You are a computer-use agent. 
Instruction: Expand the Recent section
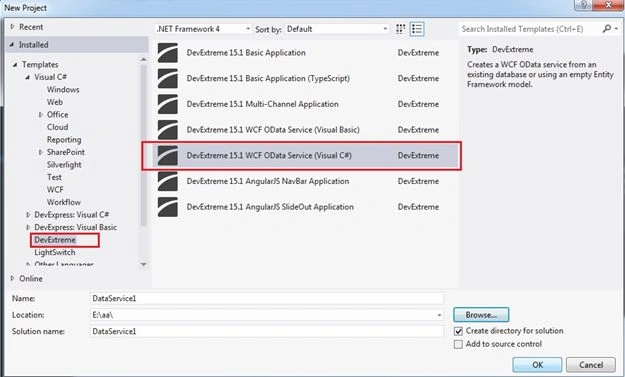pos(12,27)
